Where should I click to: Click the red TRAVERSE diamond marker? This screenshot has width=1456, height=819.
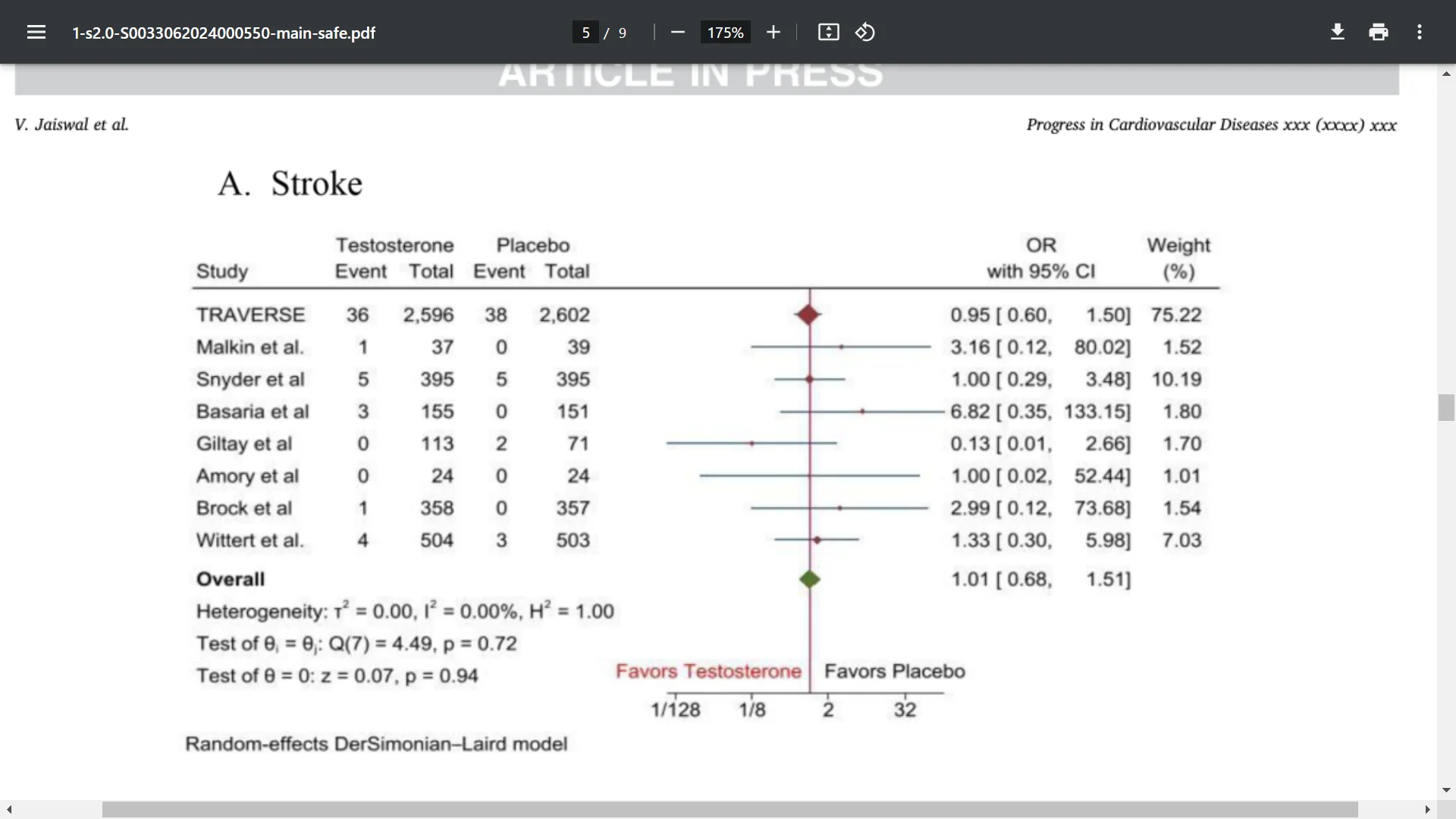[808, 314]
